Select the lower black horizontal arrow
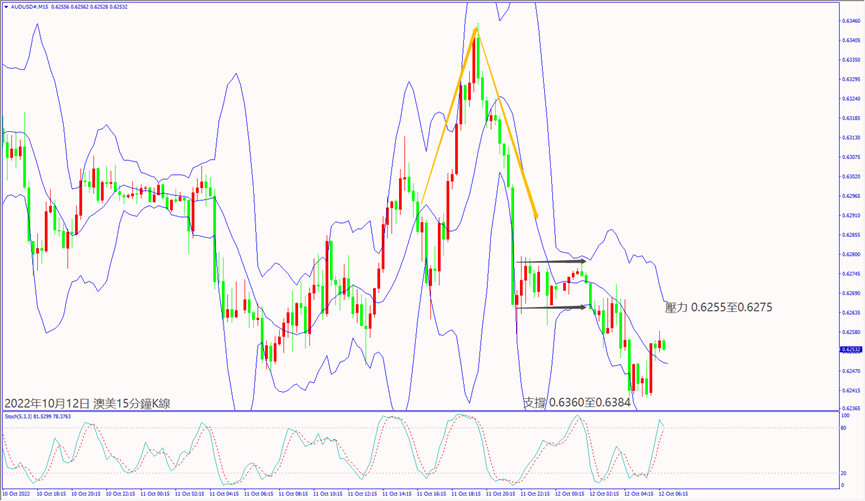The image size is (865, 501). (x=552, y=307)
